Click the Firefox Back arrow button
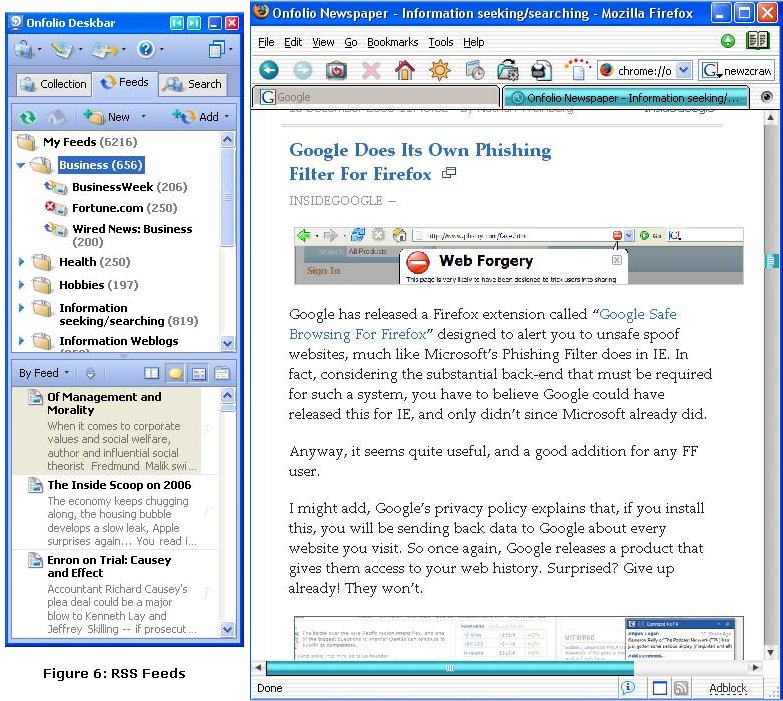 point(269,70)
